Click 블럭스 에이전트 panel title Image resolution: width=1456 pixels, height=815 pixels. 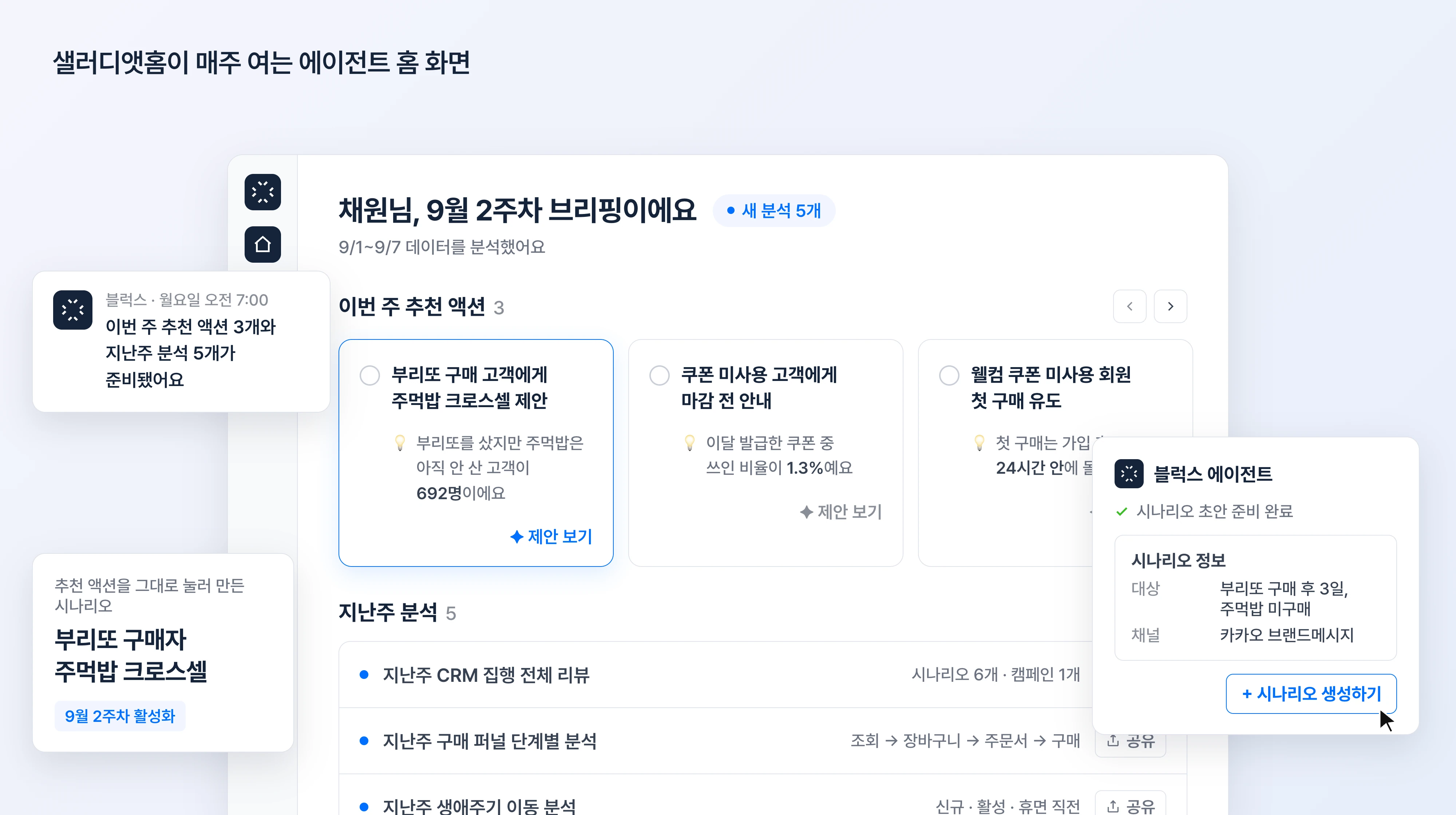1213,474
